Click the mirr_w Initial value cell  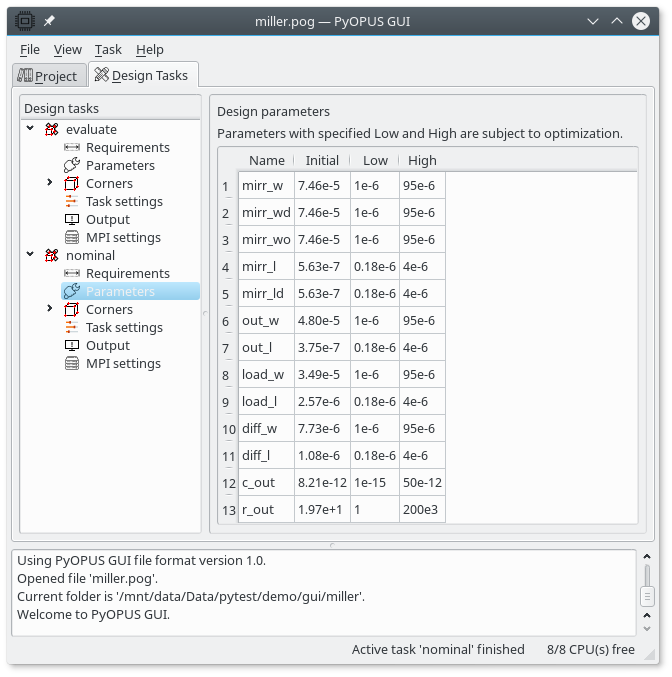(322, 186)
